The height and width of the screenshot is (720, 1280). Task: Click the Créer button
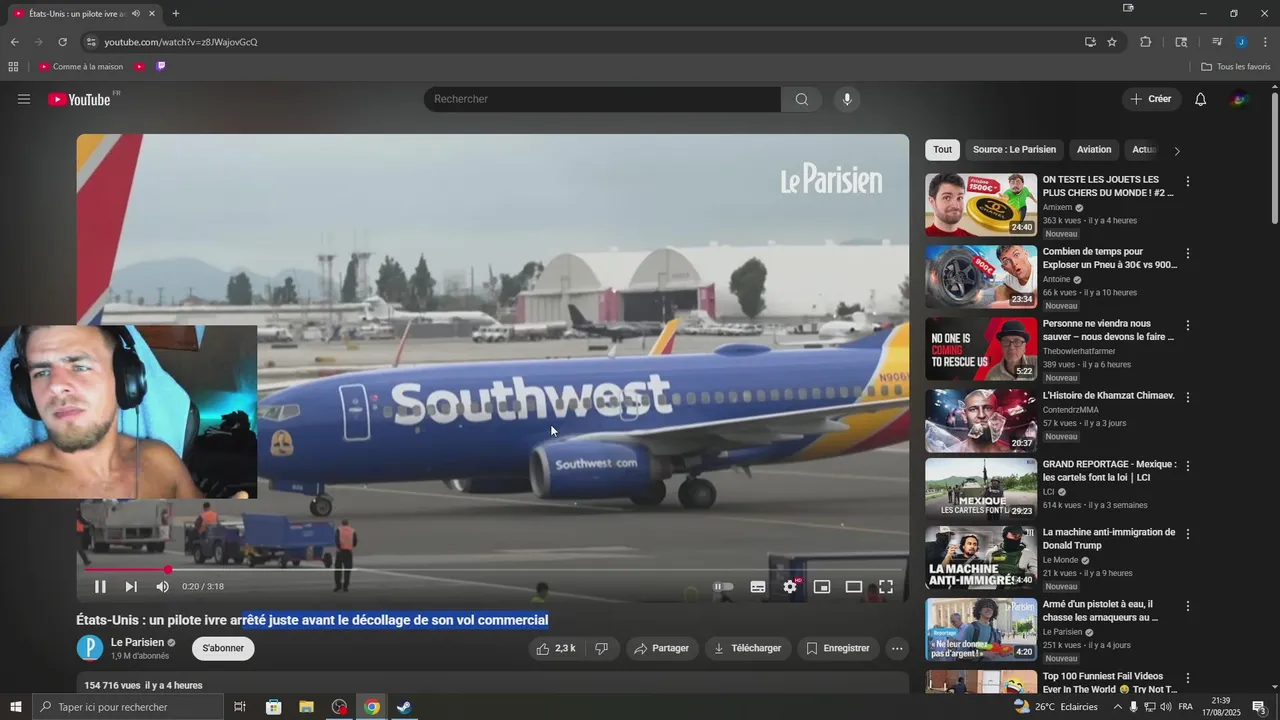(1151, 99)
